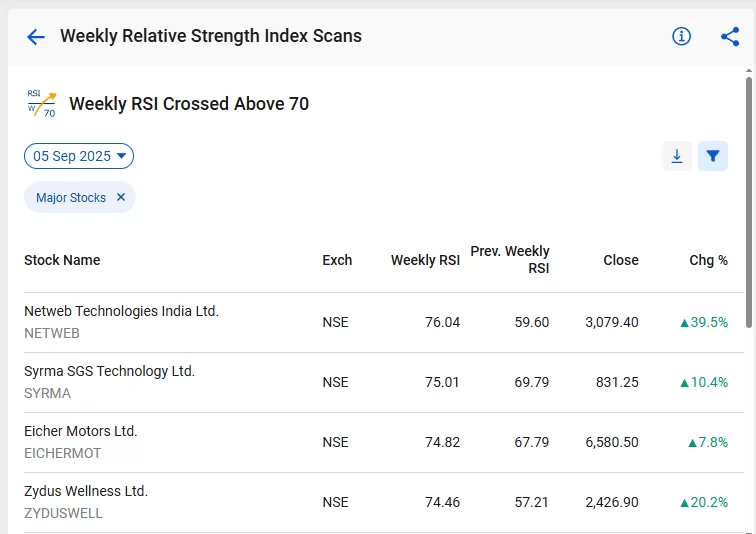Click the 10.4% change value
This screenshot has width=756, height=534.
[704, 382]
